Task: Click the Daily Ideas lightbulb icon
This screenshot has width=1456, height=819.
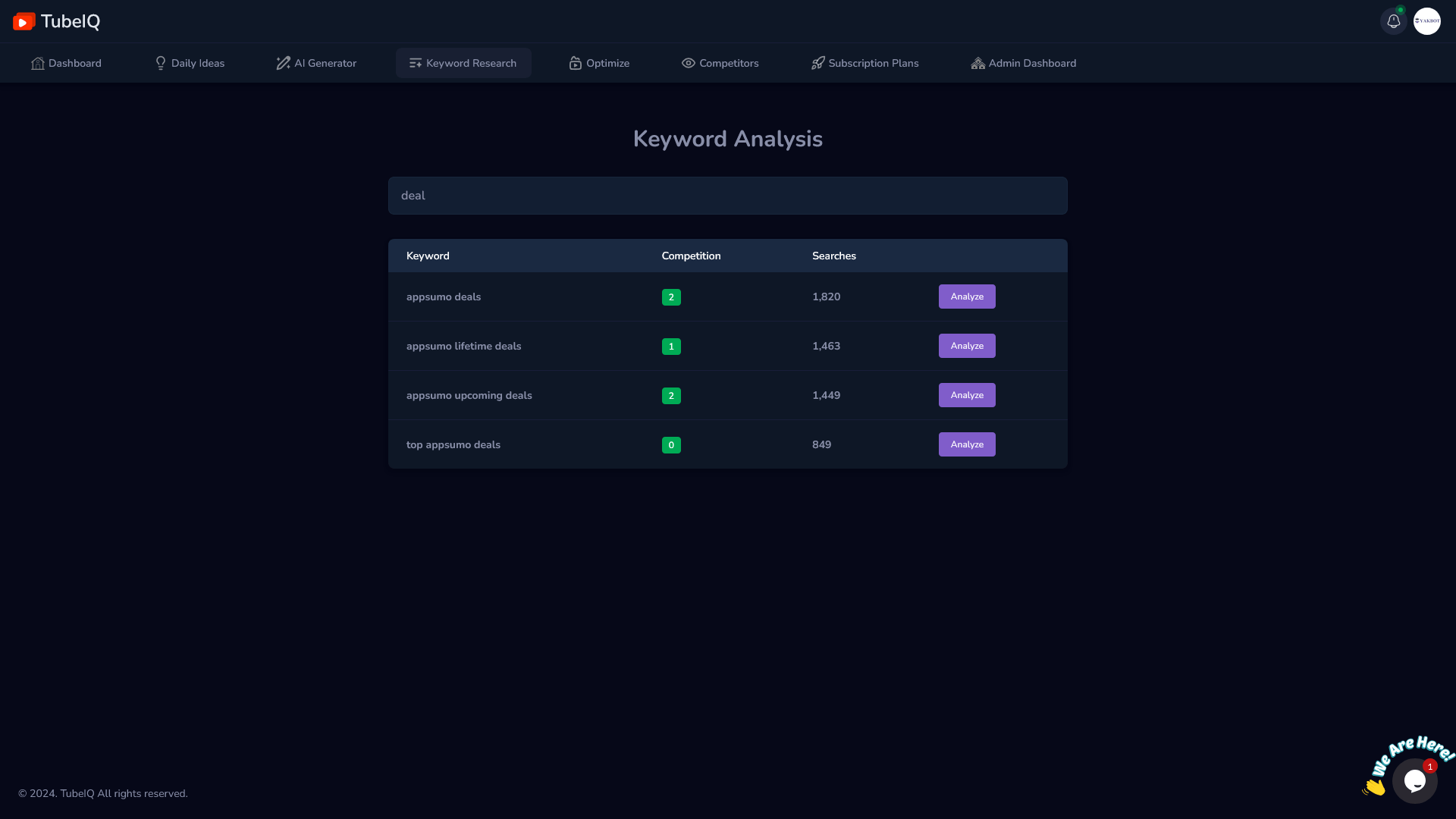Action: (160, 63)
